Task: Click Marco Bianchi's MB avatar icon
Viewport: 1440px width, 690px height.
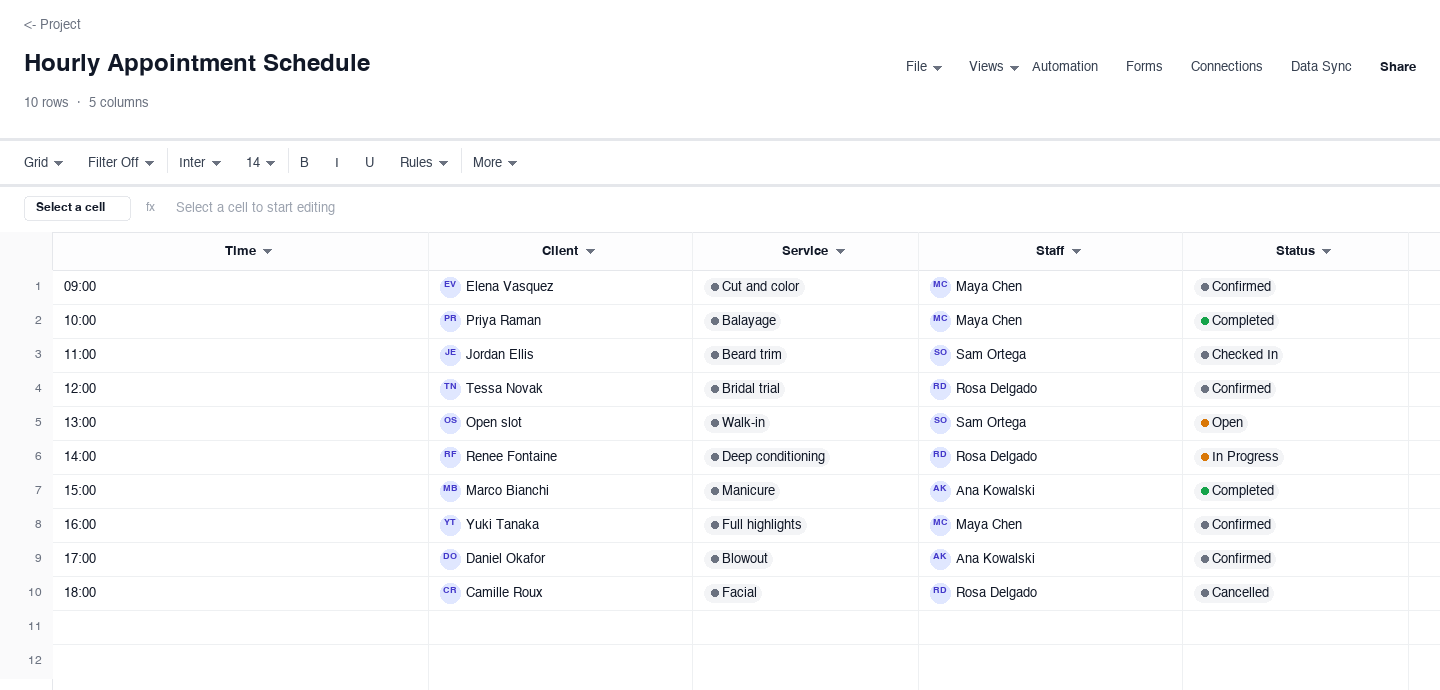Action: coord(450,491)
